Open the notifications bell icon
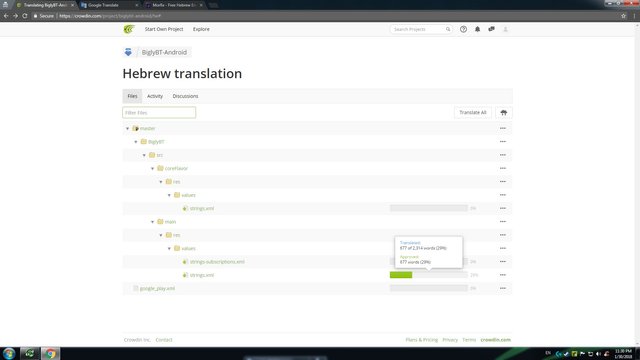This screenshot has height=360, width=640. pyautogui.click(x=477, y=29)
